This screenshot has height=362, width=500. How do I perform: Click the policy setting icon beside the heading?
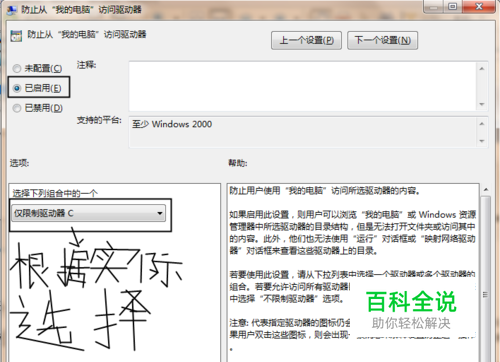[16, 36]
